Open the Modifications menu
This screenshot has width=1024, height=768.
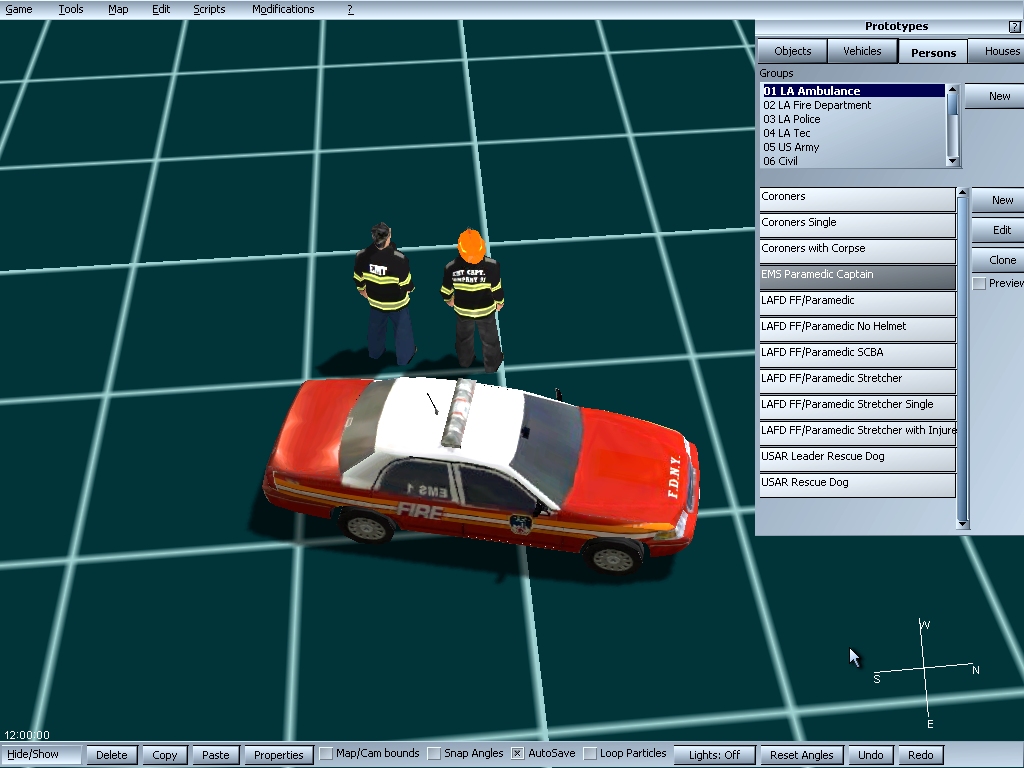click(x=283, y=9)
